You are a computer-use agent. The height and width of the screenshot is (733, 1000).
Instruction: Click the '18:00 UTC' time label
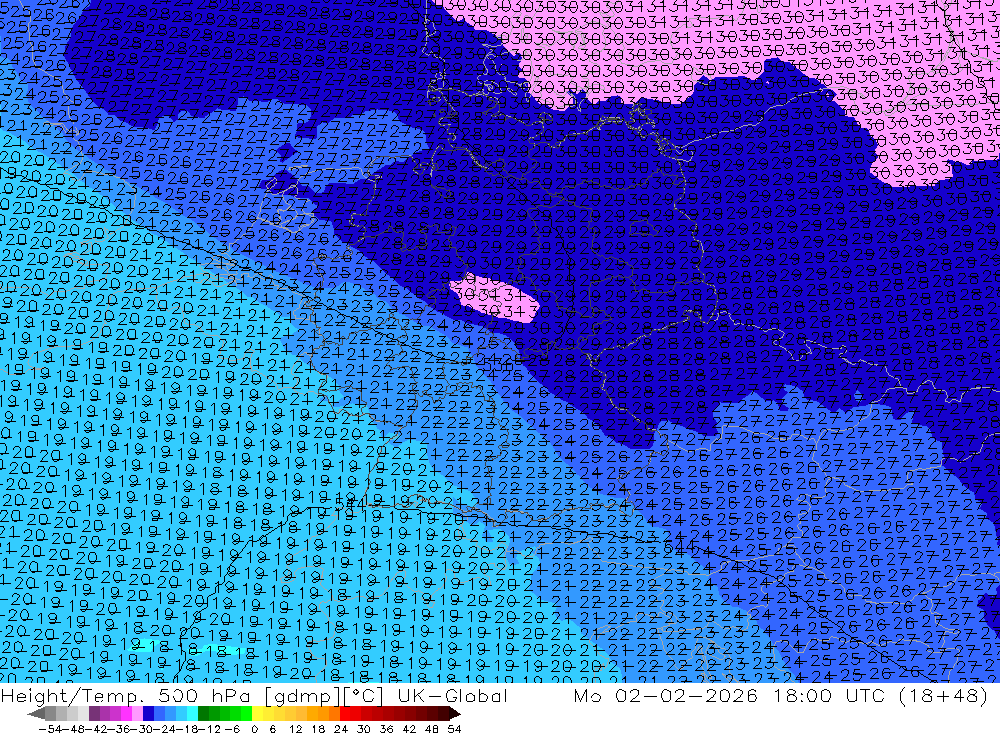pyautogui.click(x=832, y=696)
